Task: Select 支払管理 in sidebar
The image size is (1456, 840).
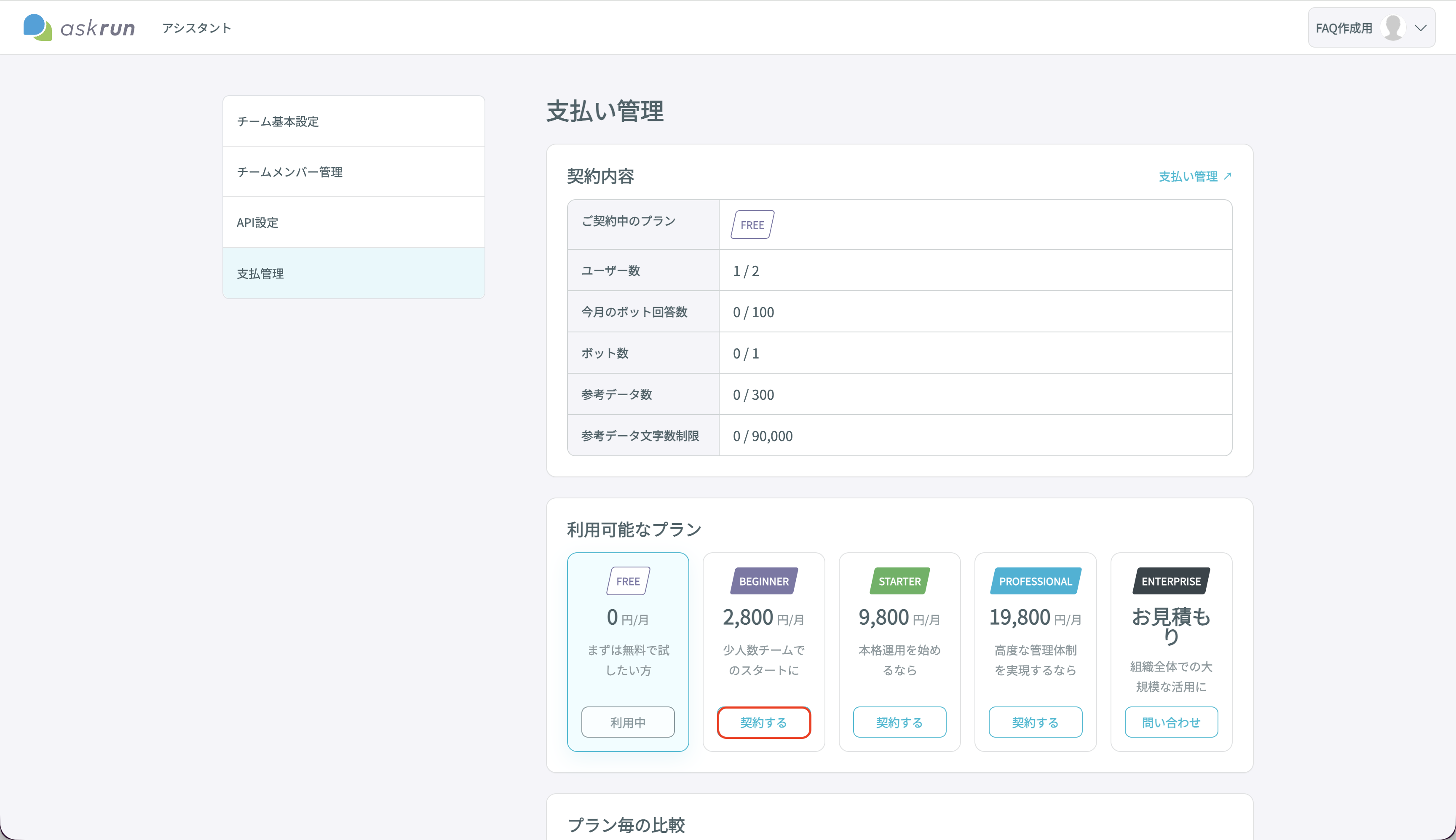Action: pos(353,273)
